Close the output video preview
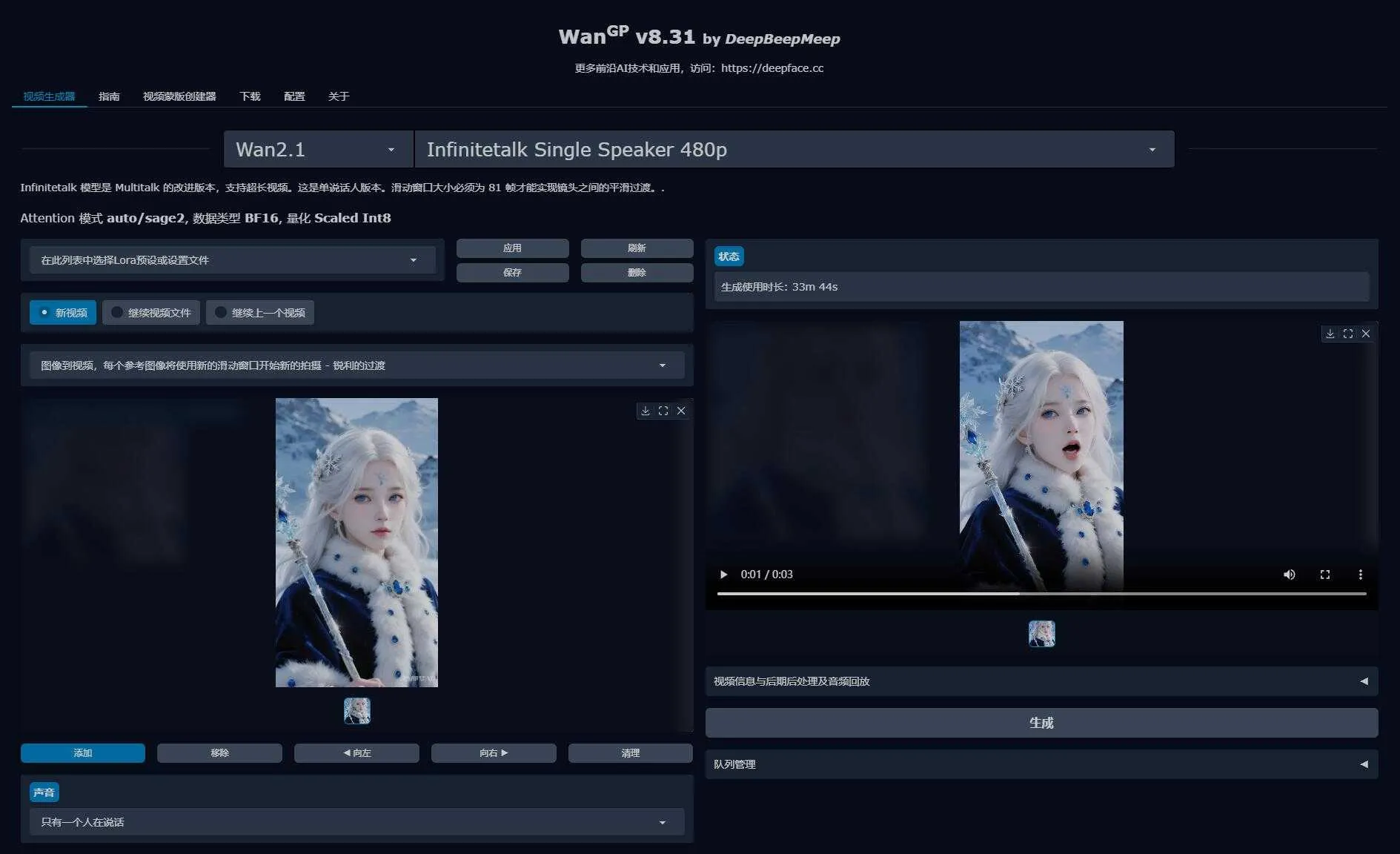The image size is (1400, 854). [x=1366, y=334]
